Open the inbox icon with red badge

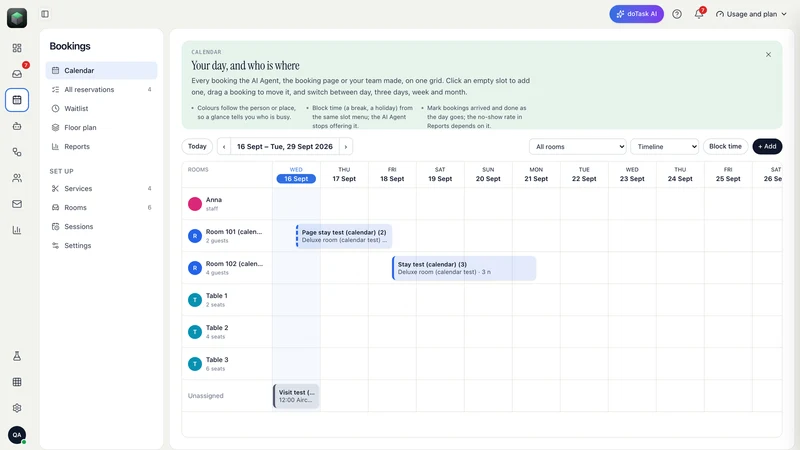point(17,74)
